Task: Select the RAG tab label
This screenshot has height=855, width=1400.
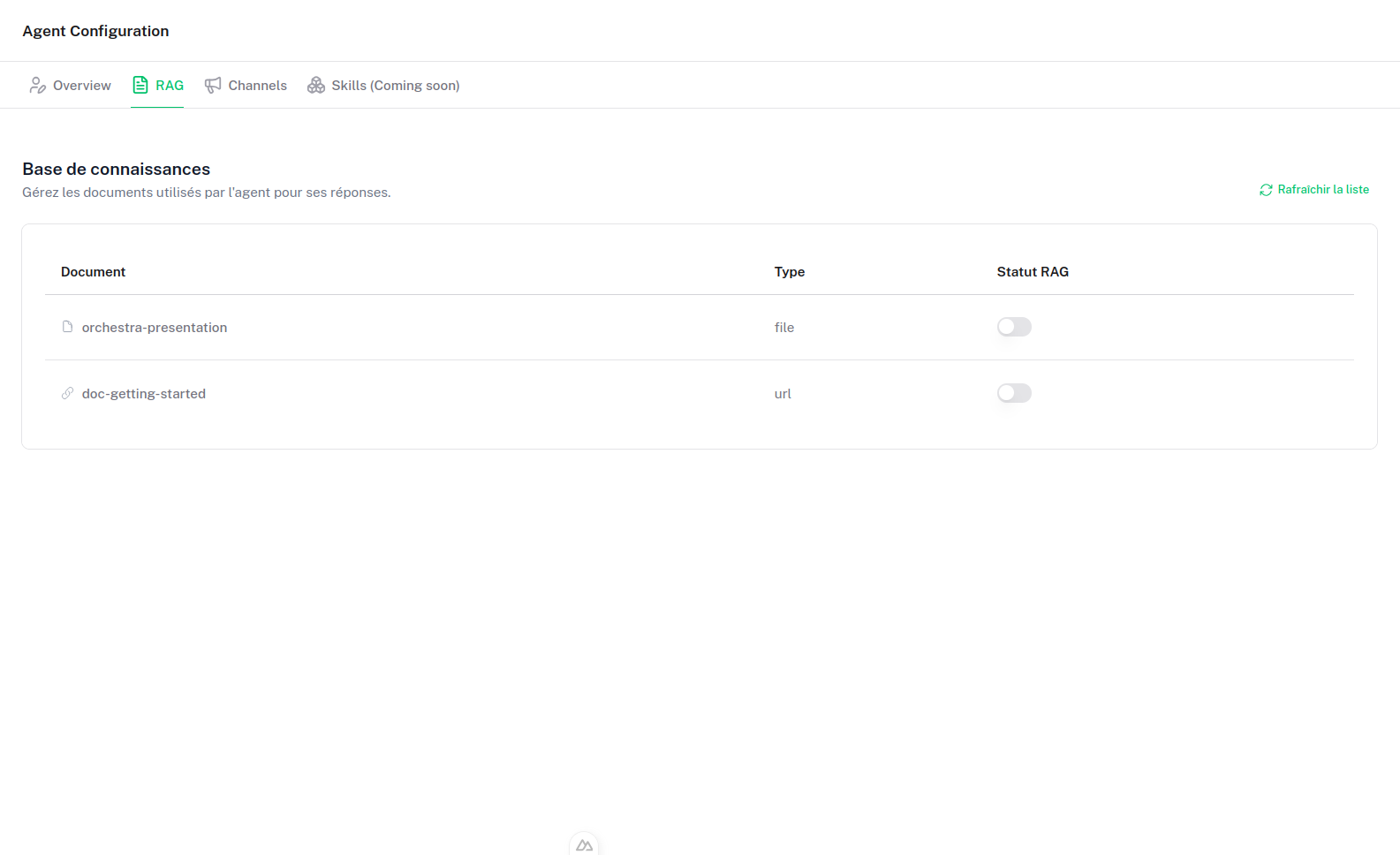Action: coord(170,86)
